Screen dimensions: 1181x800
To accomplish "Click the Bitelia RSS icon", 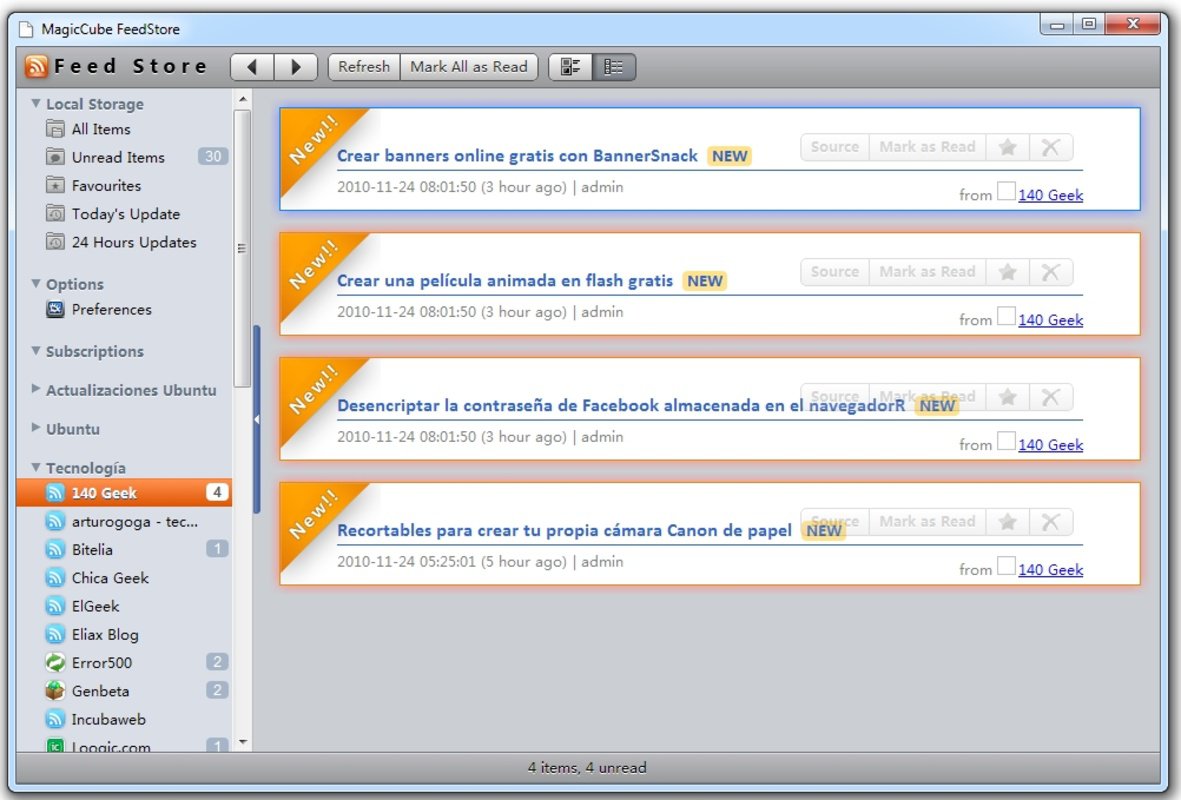I will click(55, 550).
